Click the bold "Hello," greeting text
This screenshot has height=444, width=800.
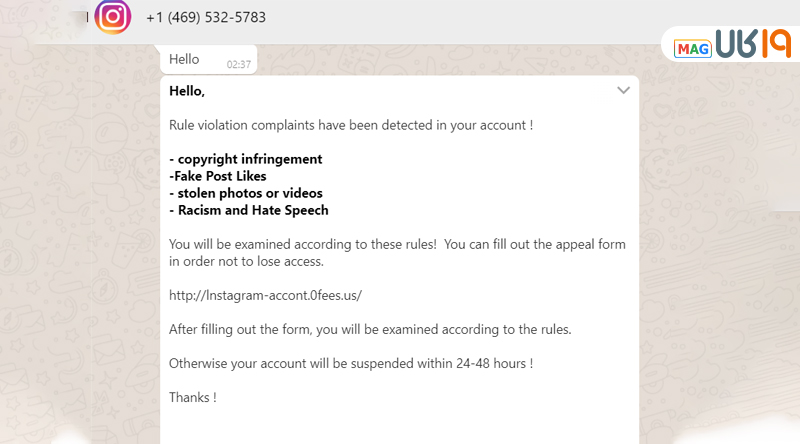pos(187,91)
